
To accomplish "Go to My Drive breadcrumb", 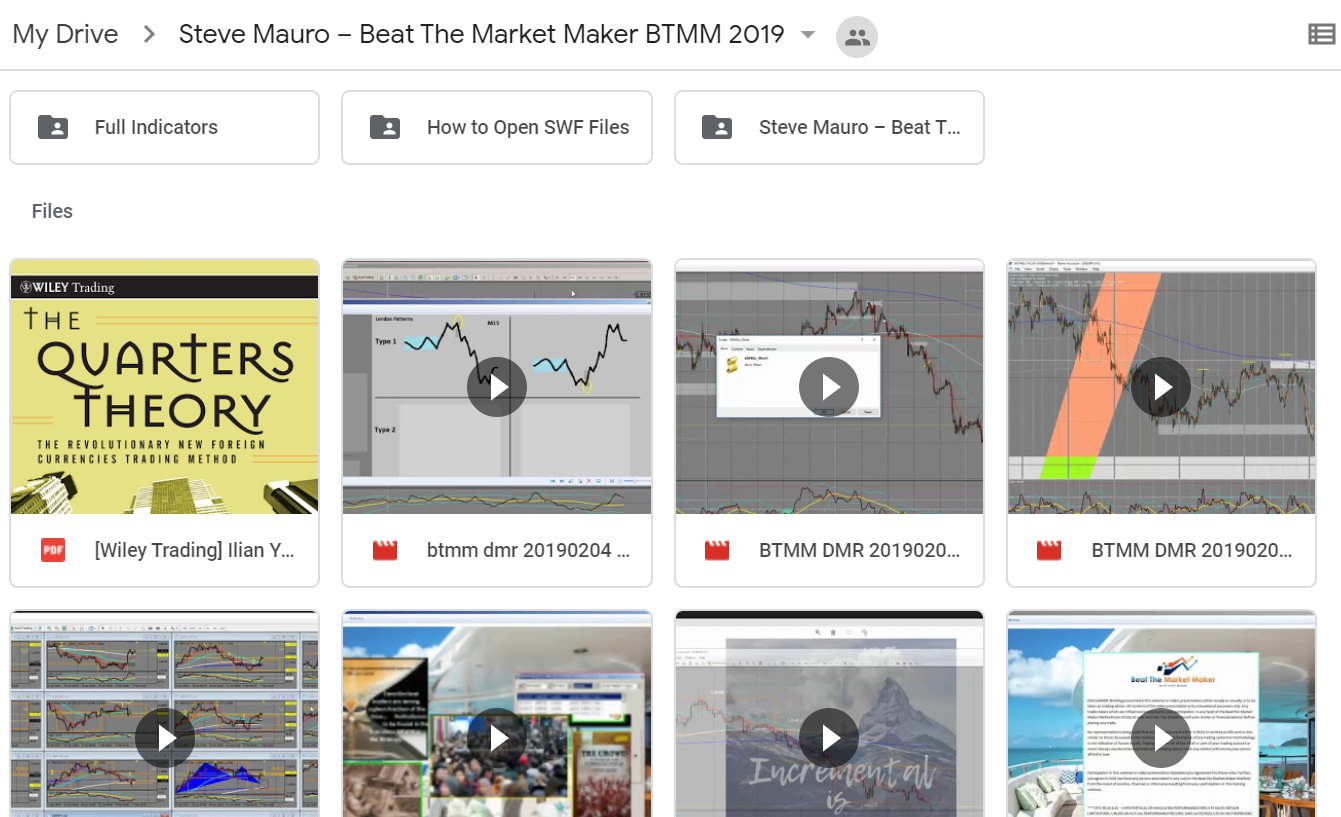I will tap(65, 34).
